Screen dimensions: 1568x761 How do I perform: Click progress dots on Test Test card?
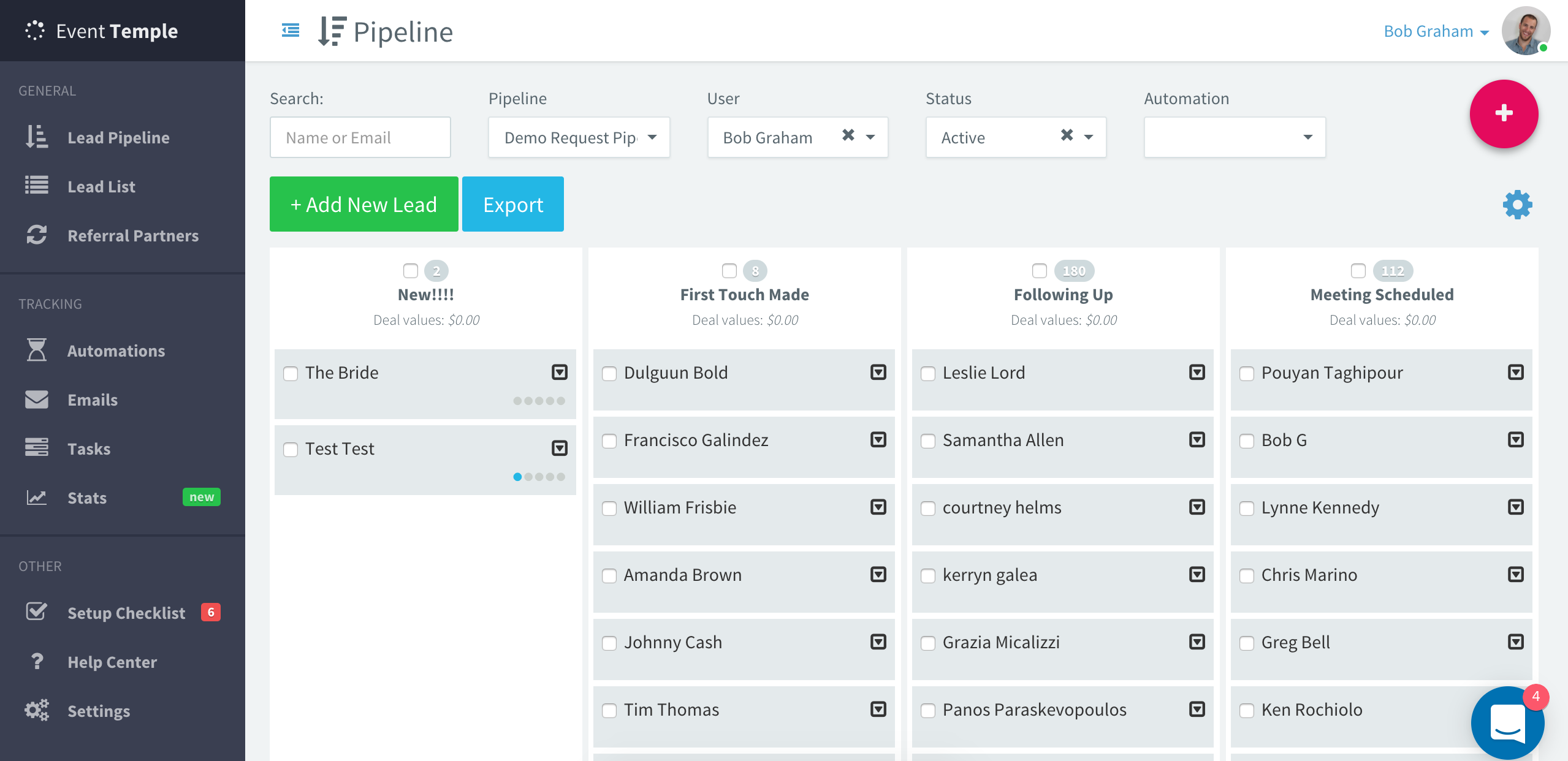point(539,477)
